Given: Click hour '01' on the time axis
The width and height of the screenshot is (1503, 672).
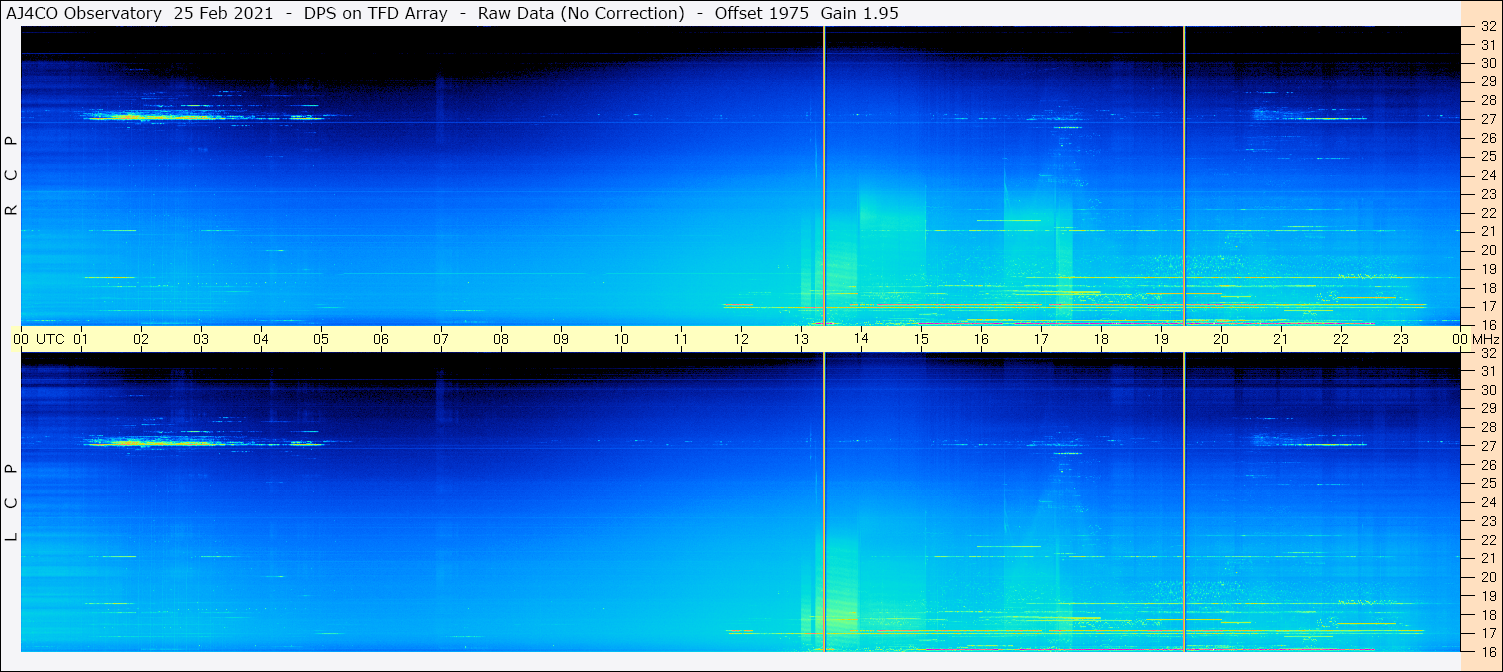Looking at the screenshot, I should [81, 339].
